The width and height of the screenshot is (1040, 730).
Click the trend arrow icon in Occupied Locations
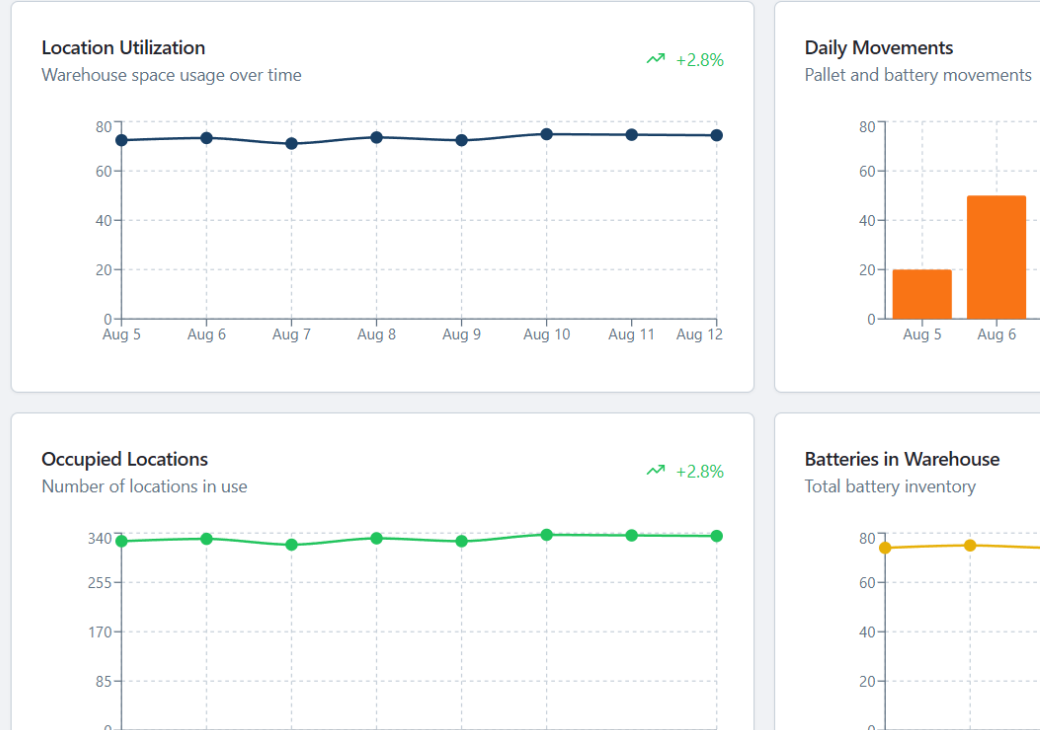pyautogui.click(x=655, y=471)
